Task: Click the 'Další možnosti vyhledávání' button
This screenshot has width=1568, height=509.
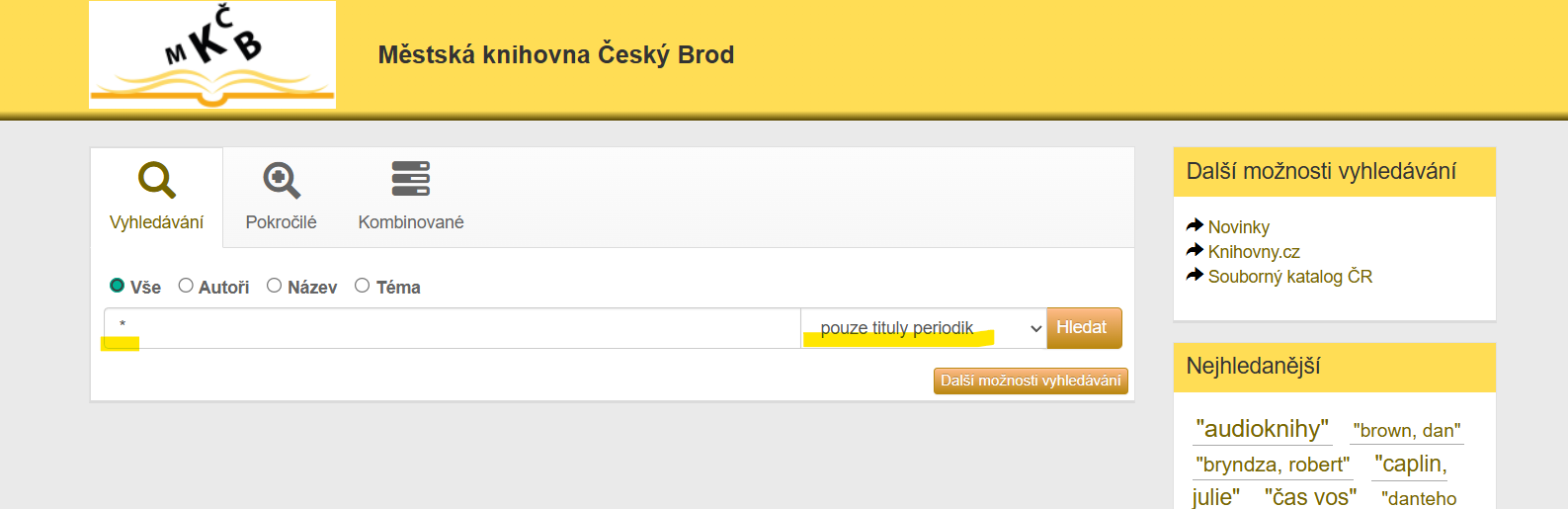Action: (x=1031, y=381)
